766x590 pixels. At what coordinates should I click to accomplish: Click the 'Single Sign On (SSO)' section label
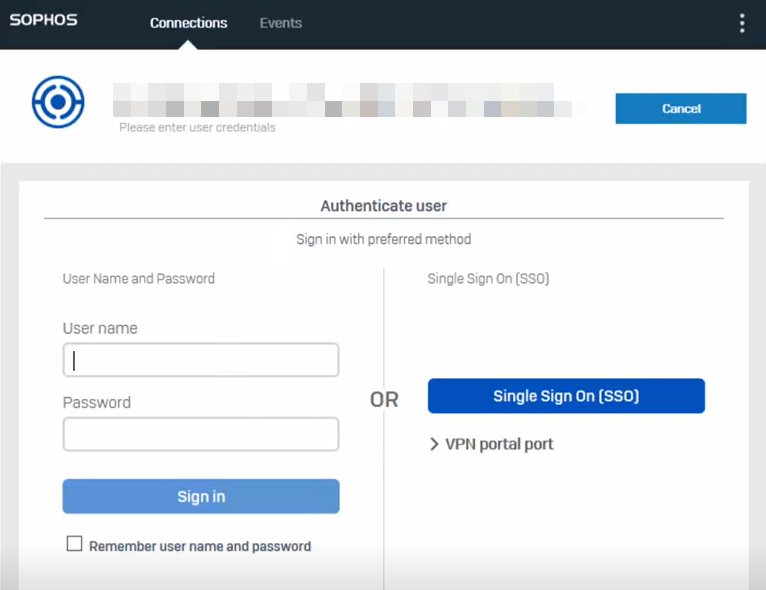[x=488, y=279]
